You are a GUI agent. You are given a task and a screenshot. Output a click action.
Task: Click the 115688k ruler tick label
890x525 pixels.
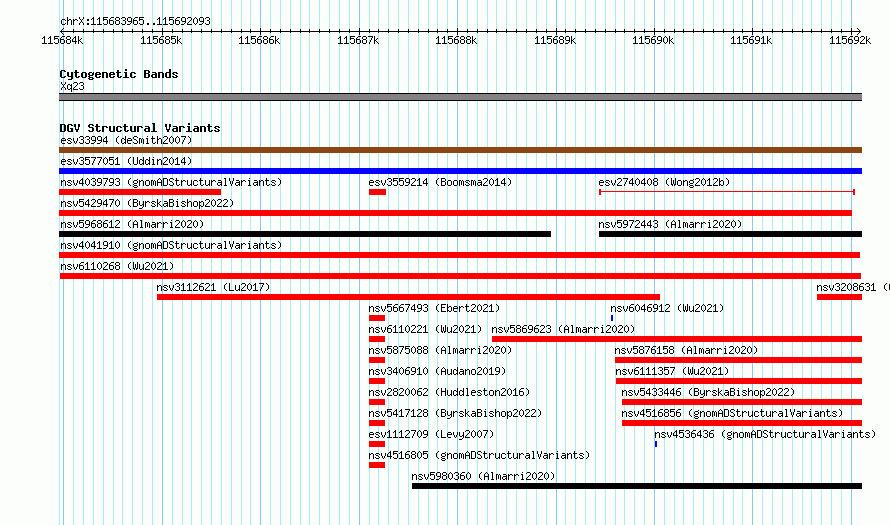coord(456,40)
